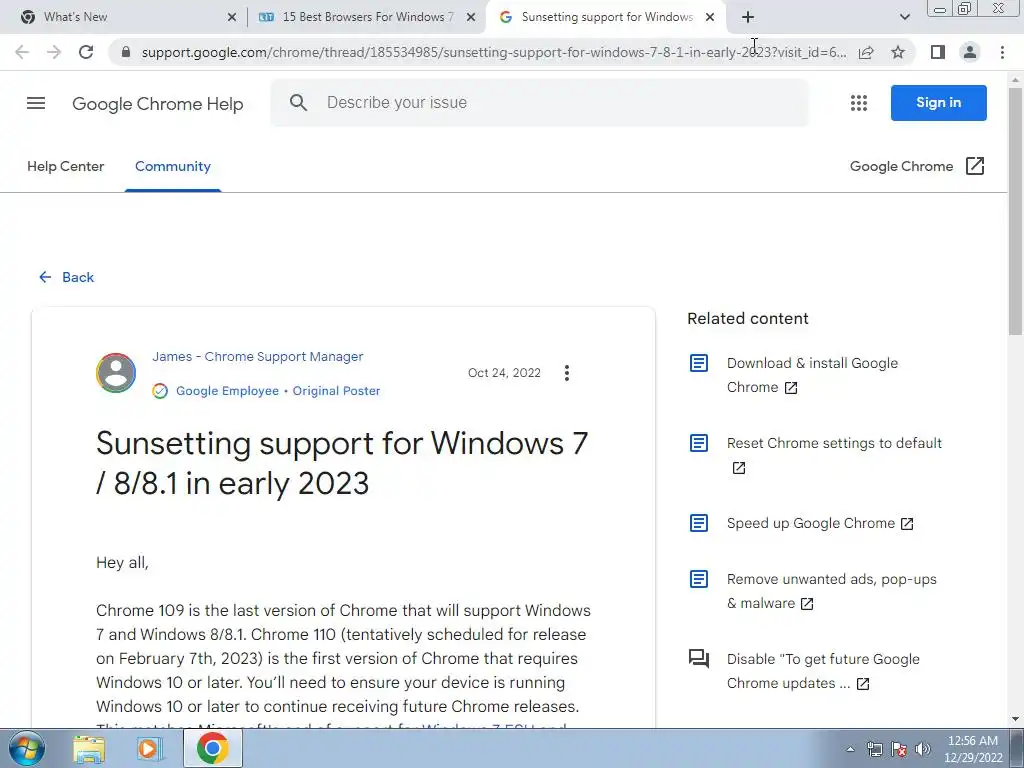Open Windows Explorer from the taskbar

89,748
